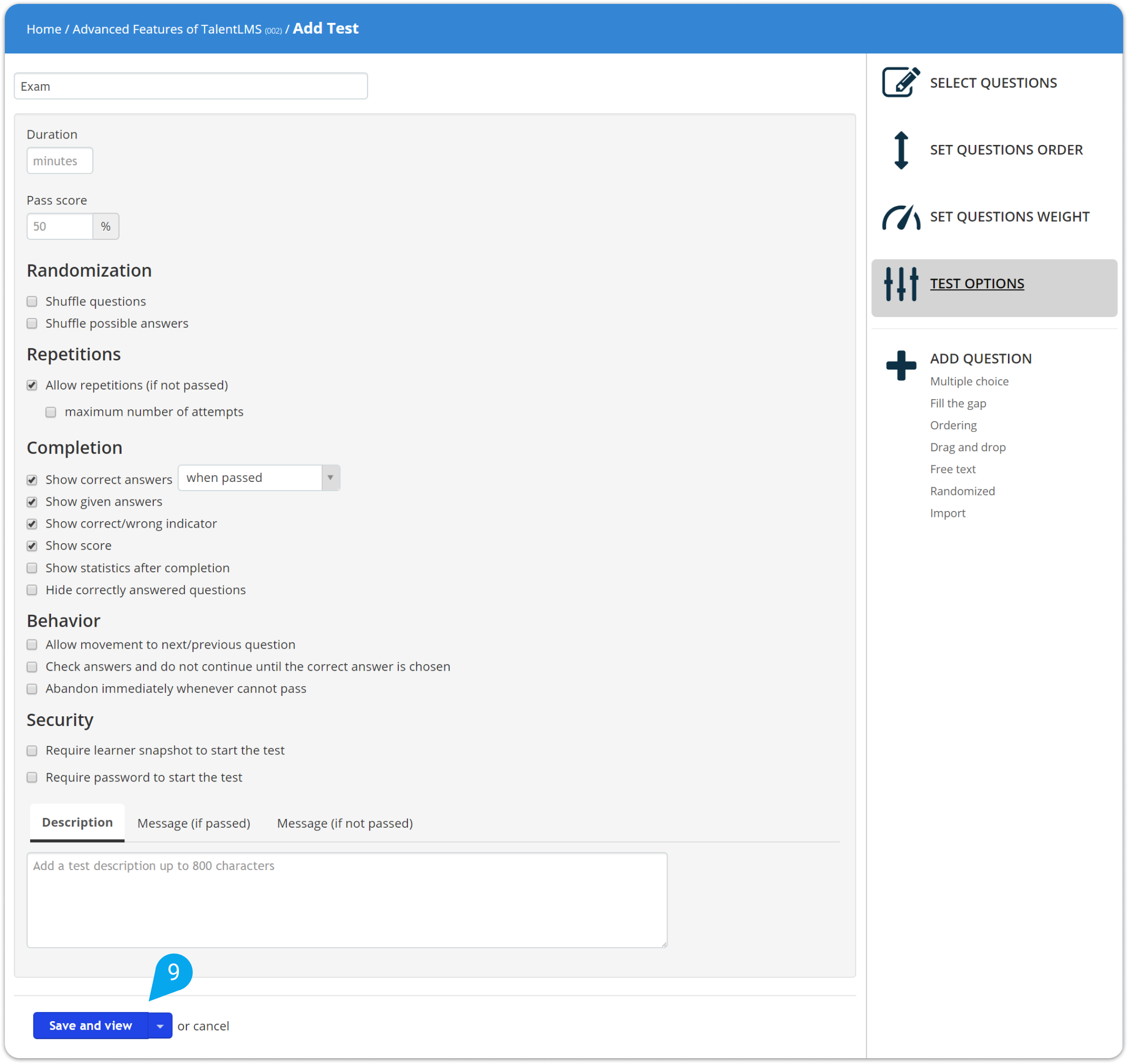Check maximum number of attempts
The height and width of the screenshot is (1064, 1128).
click(51, 412)
